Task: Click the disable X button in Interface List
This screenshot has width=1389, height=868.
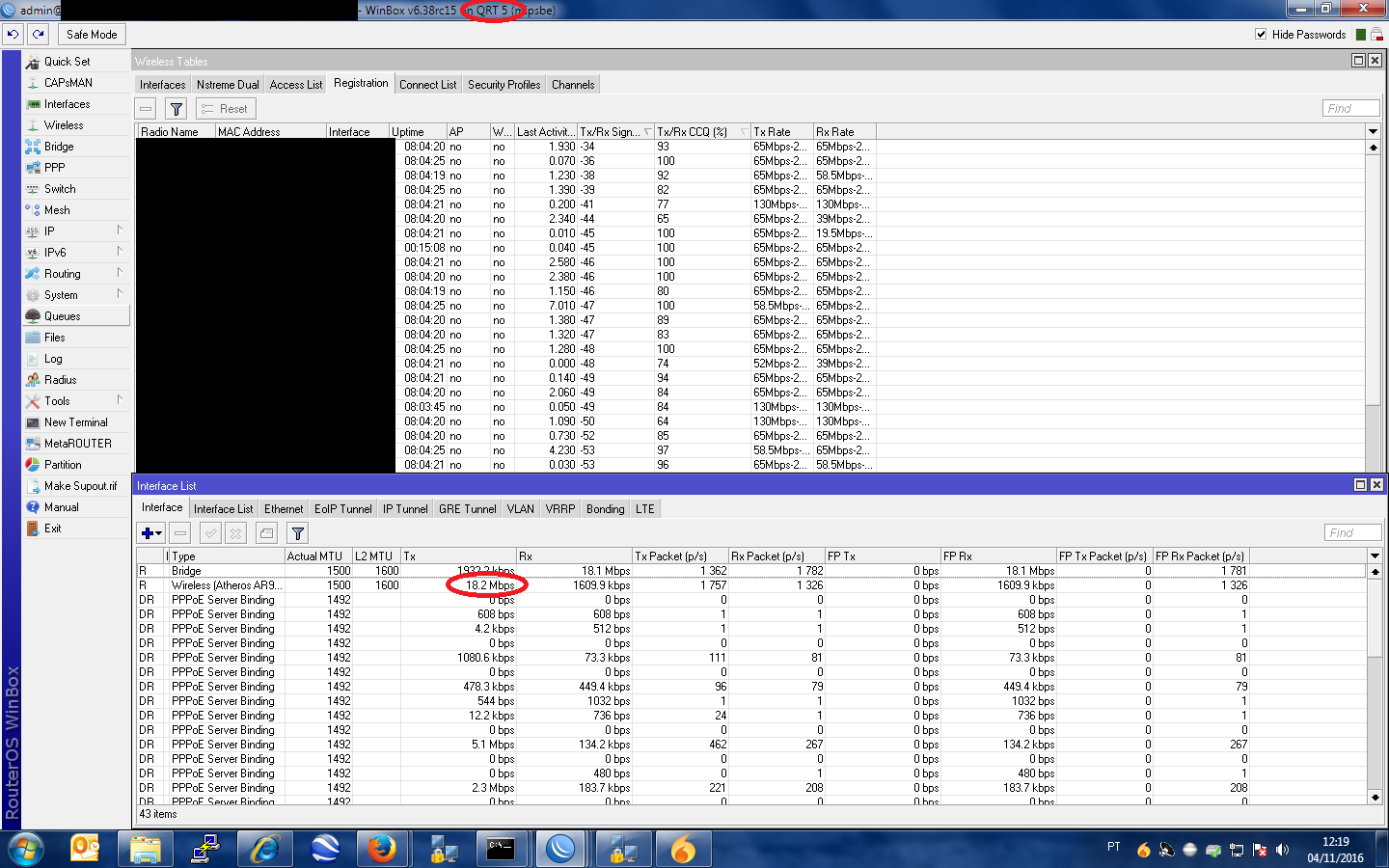Action: 235,532
